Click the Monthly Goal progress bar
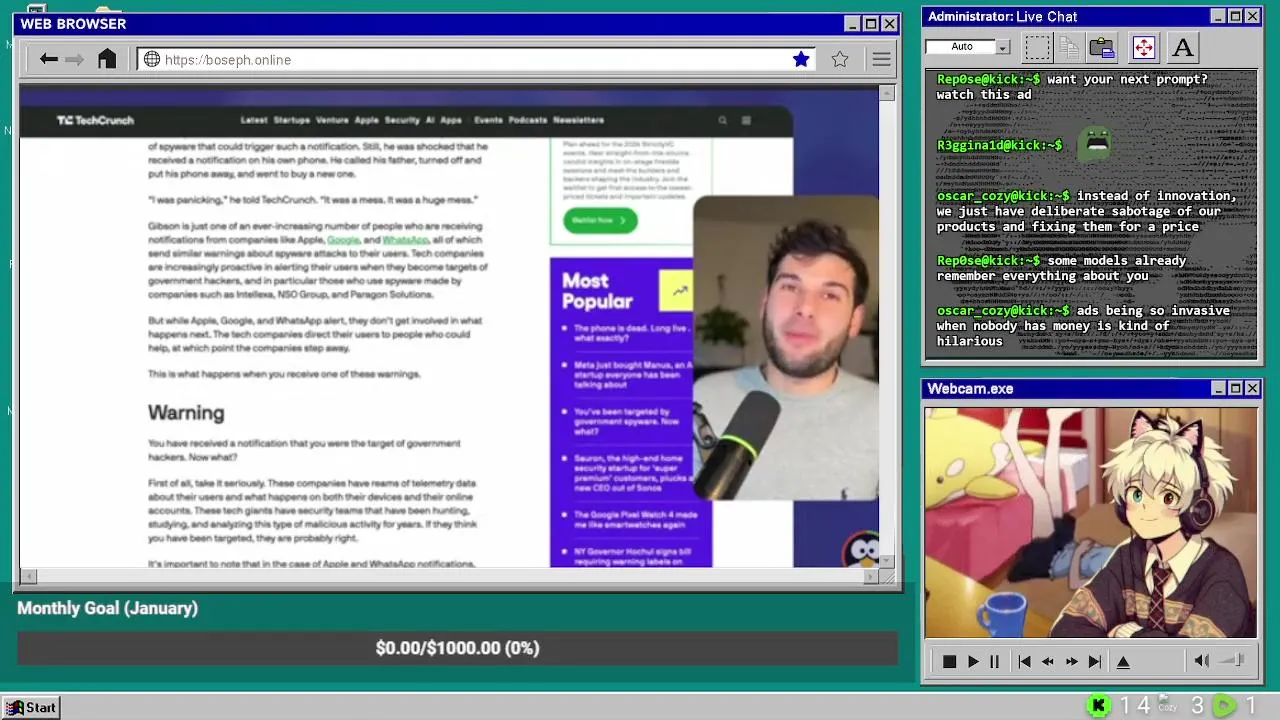Screen dimensions: 1280x720 [457, 648]
